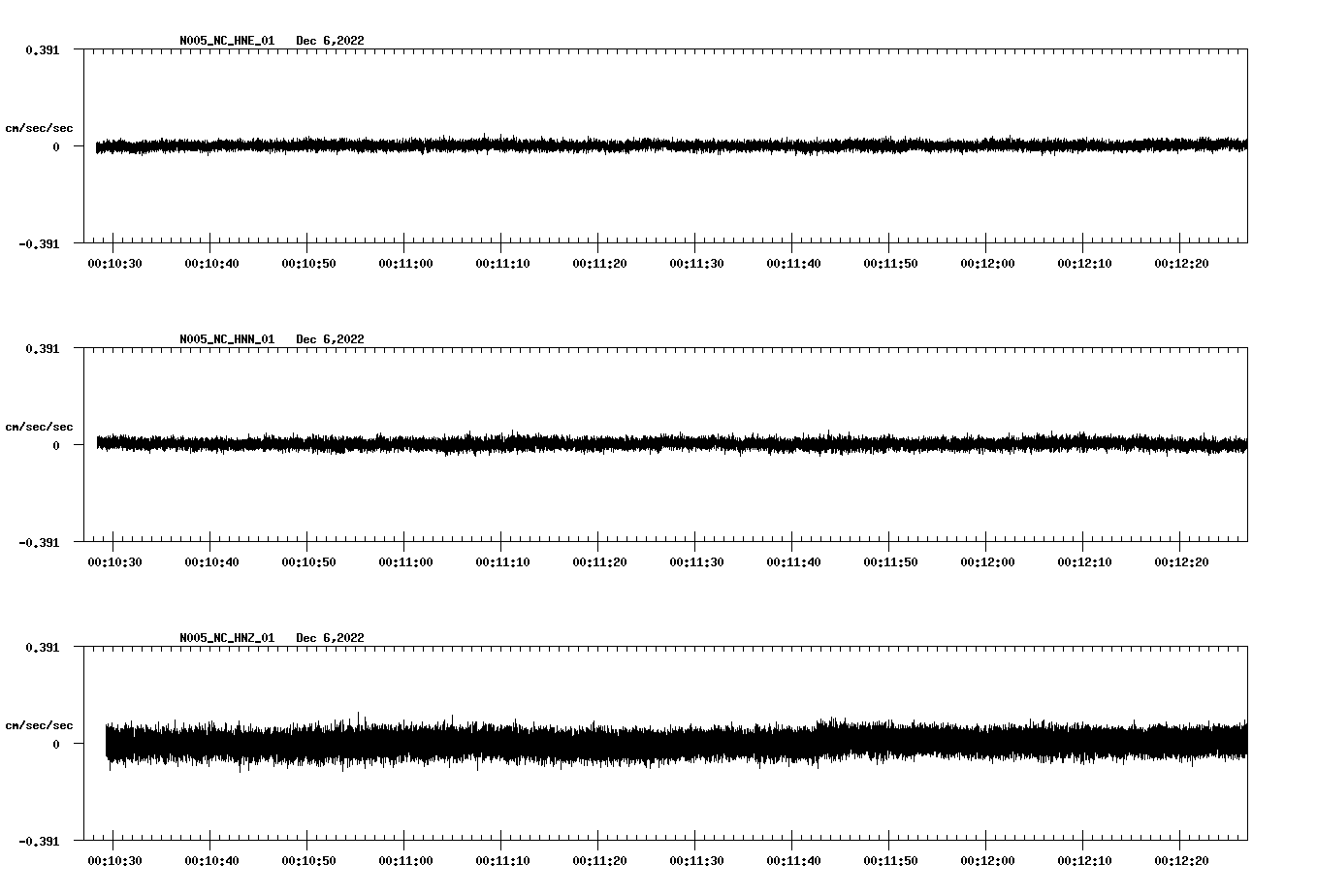
Task: Select cm/sec/sec unit label of HNE plot
Action: coord(39,128)
